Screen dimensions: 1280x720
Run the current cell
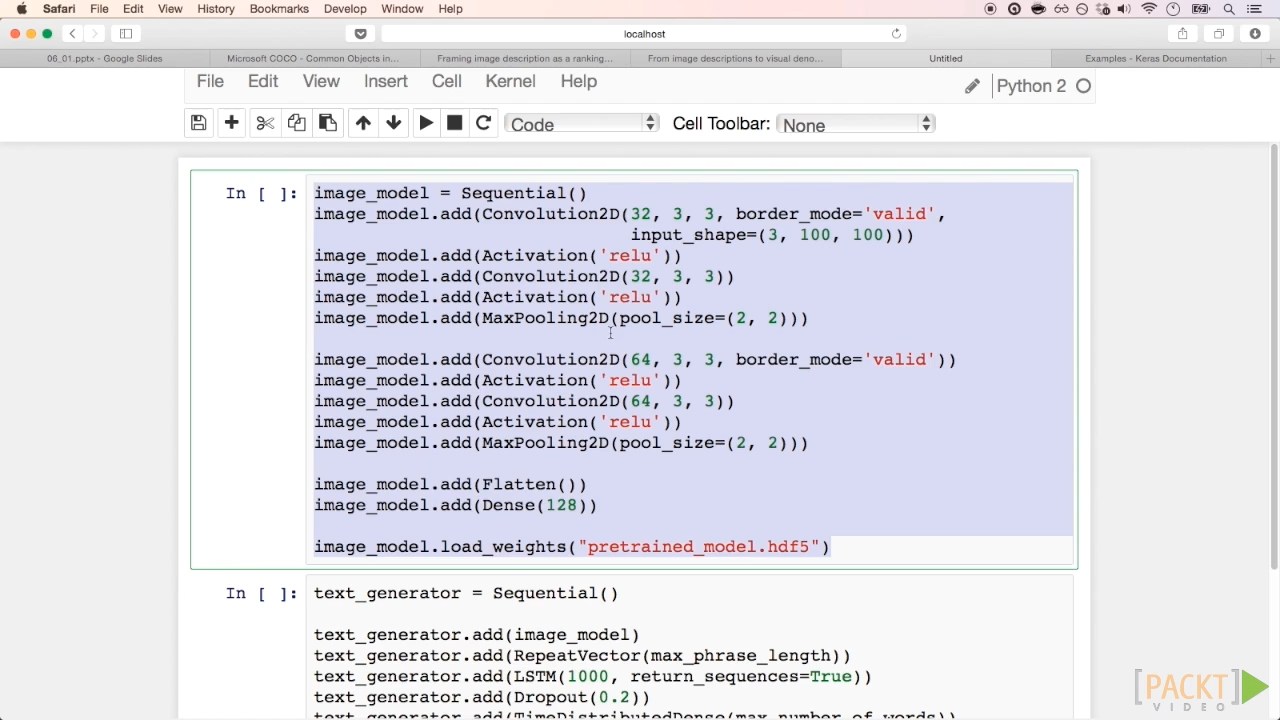(x=426, y=123)
